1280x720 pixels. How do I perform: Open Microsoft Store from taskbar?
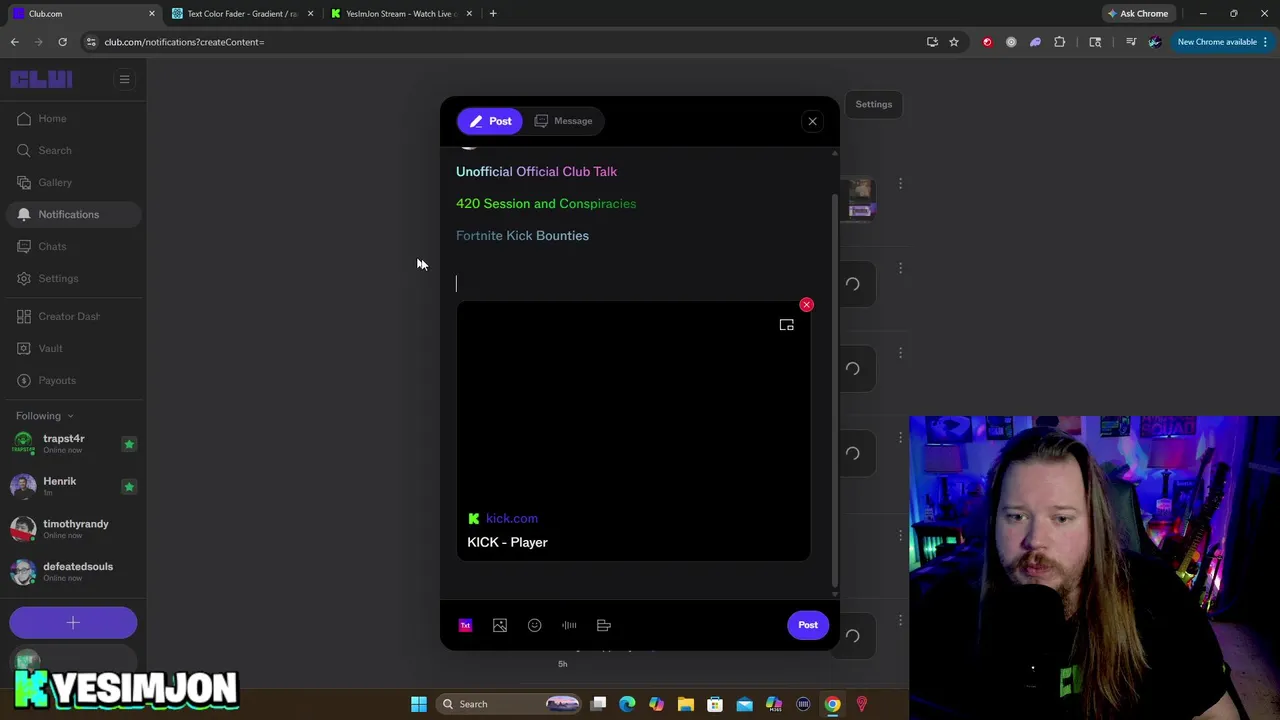tap(715, 704)
